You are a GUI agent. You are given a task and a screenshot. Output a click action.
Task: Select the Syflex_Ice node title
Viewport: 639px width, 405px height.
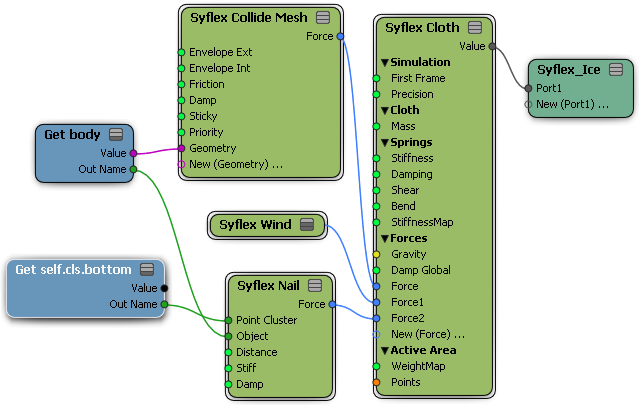(x=568, y=70)
